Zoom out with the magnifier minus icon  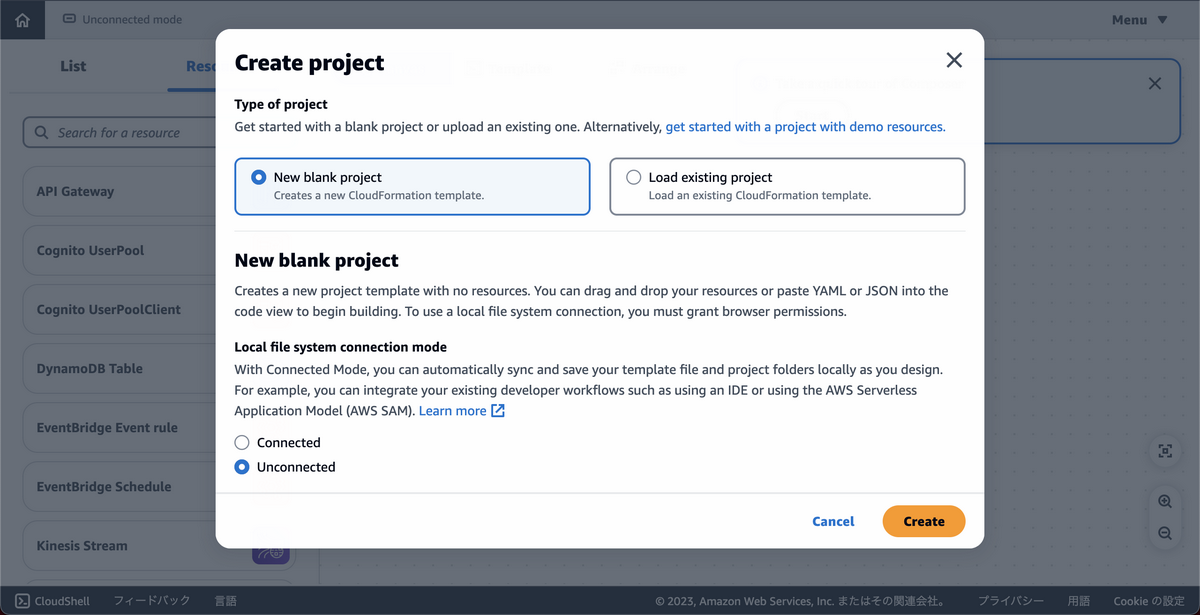click(1165, 534)
